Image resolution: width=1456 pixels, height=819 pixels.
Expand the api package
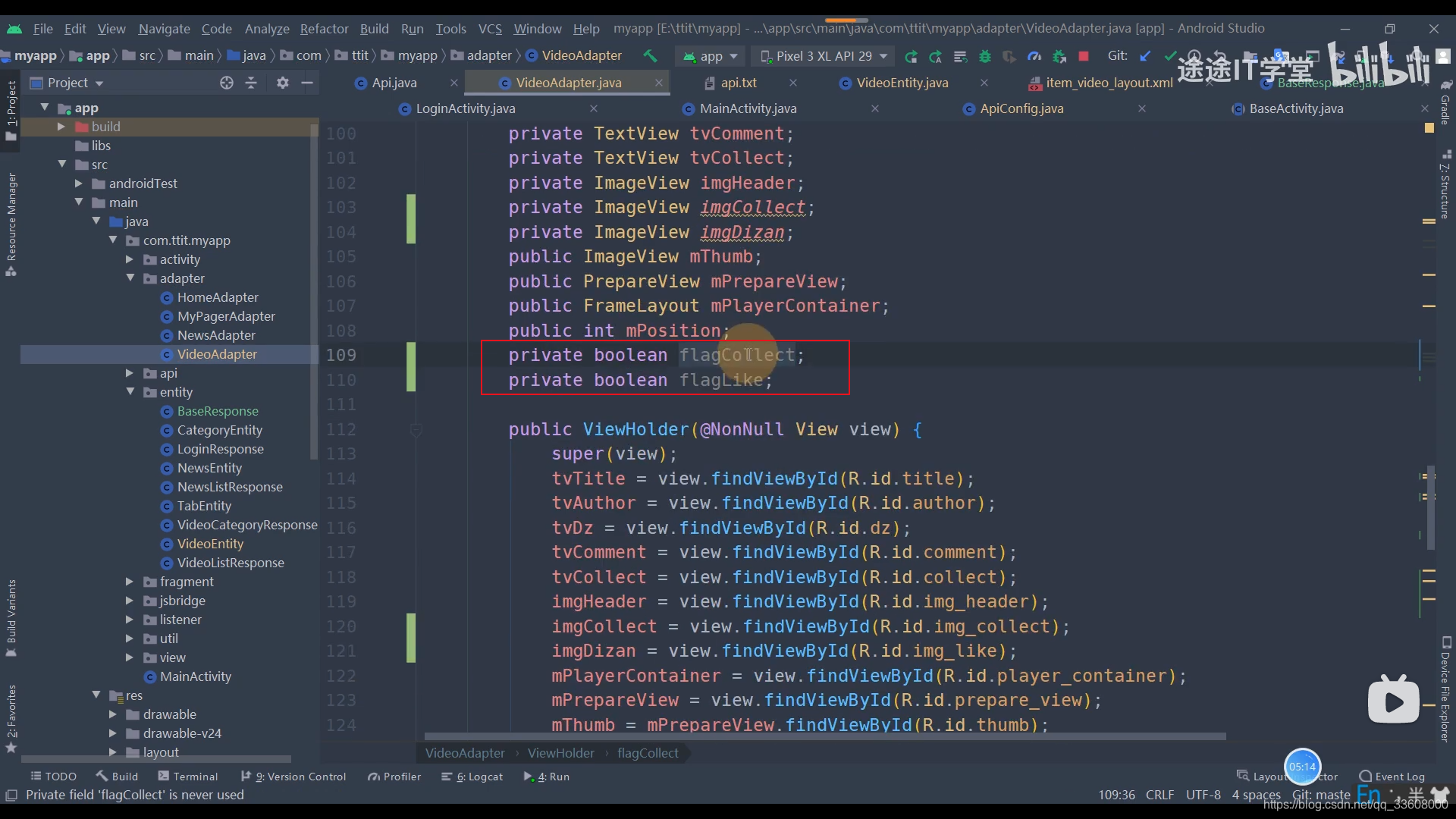(x=129, y=373)
